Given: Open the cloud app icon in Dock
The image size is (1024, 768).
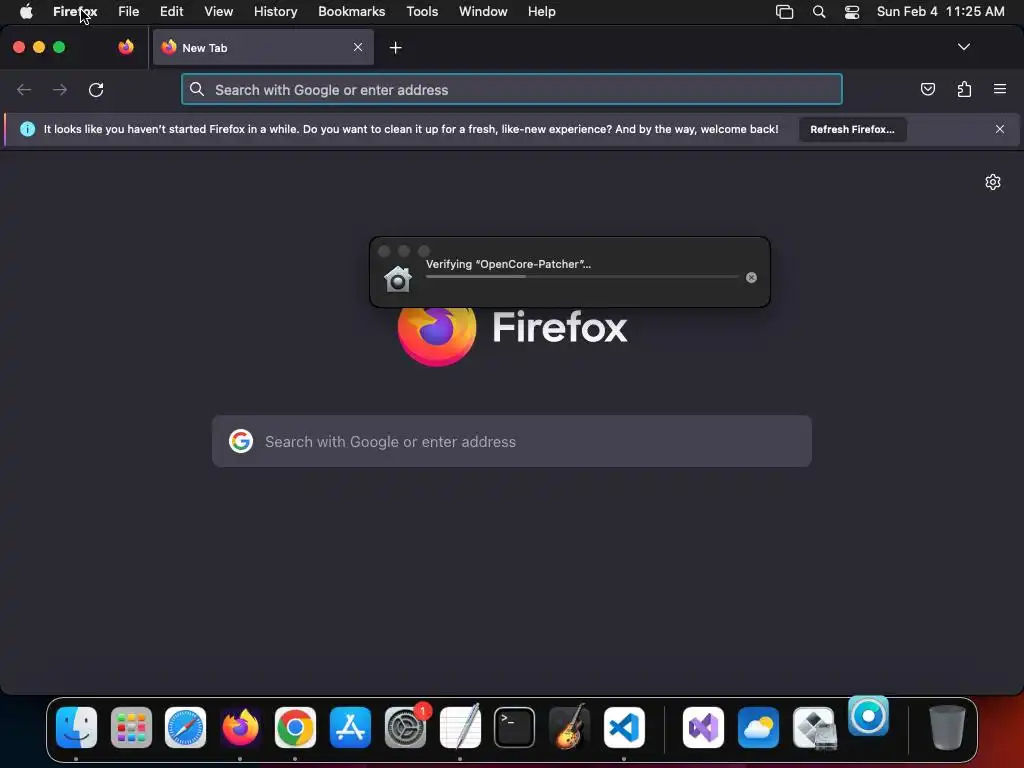Looking at the screenshot, I should click(x=758, y=728).
